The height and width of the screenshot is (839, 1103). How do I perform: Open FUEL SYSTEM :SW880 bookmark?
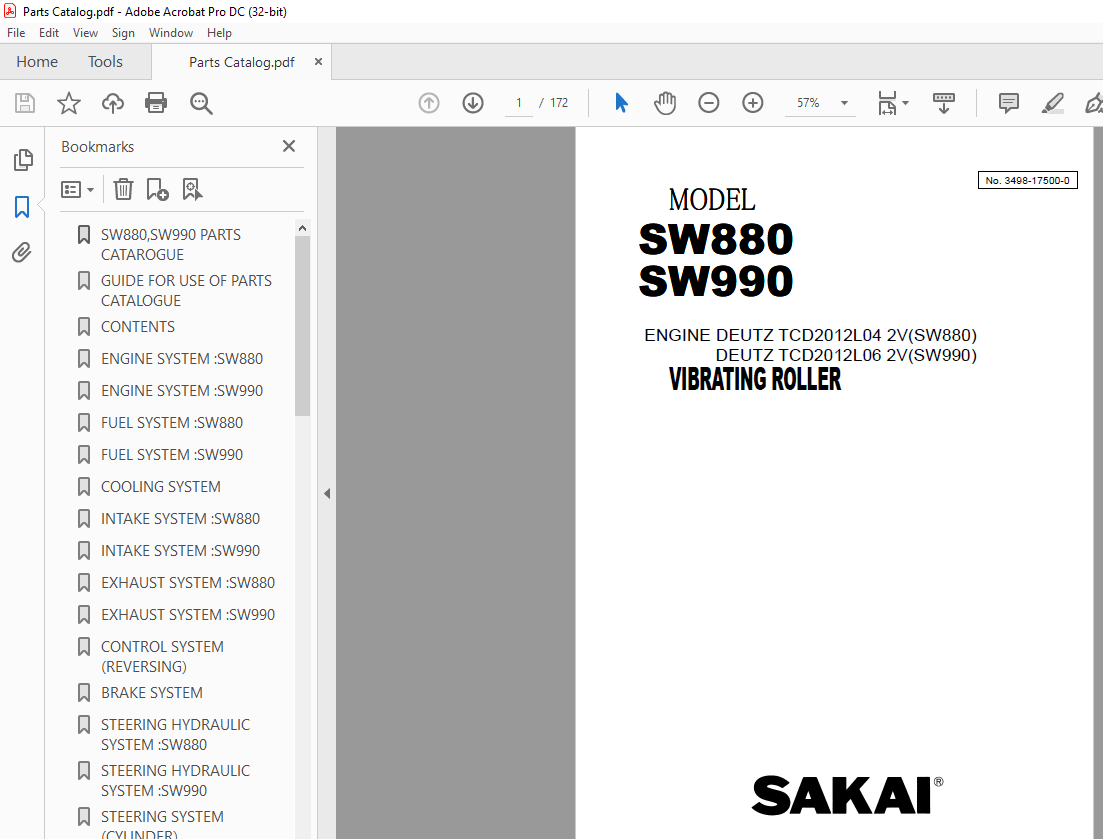pyautogui.click(x=172, y=423)
